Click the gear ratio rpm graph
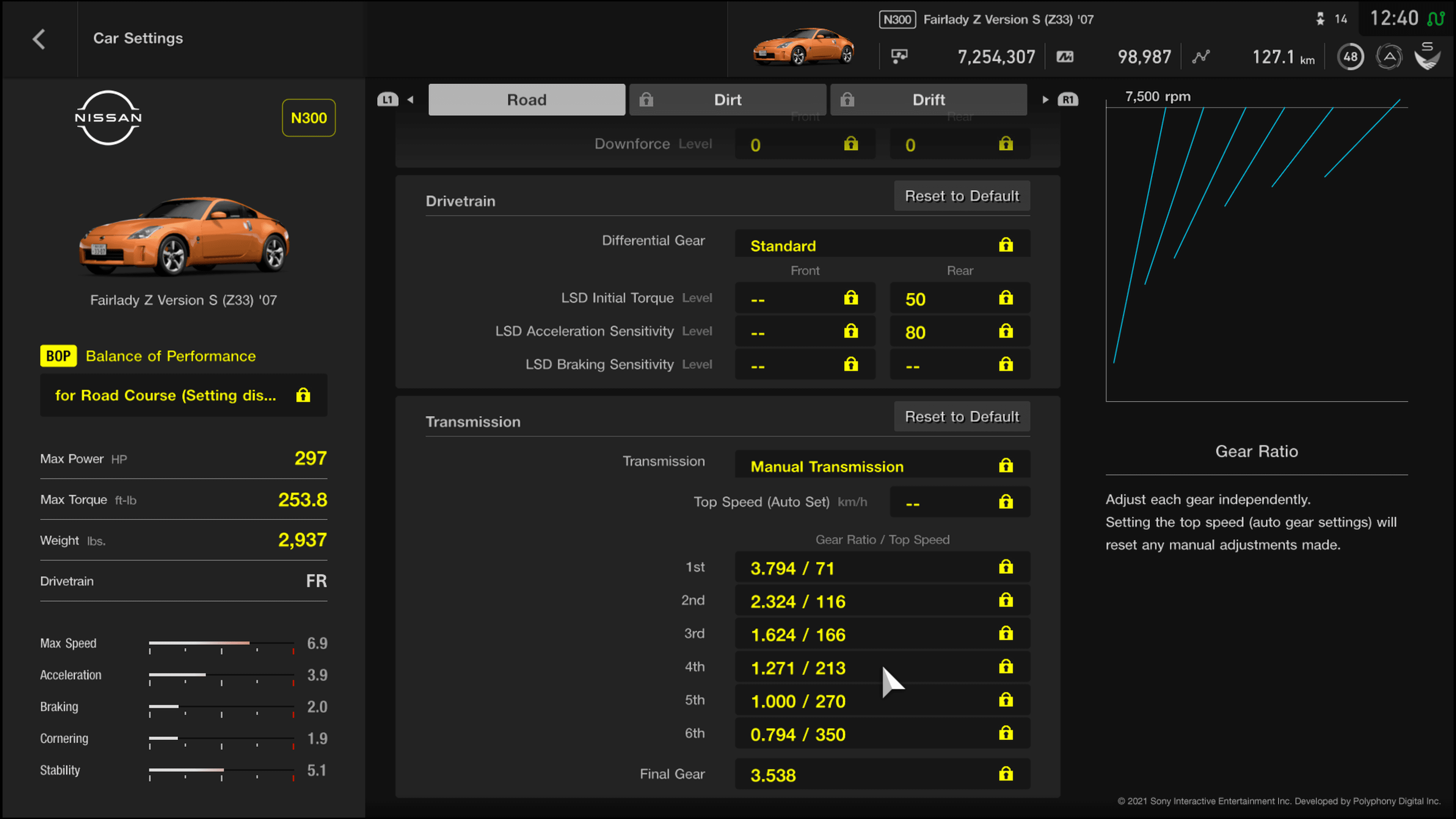Image resolution: width=1456 pixels, height=819 pixels. [1257, 251]
